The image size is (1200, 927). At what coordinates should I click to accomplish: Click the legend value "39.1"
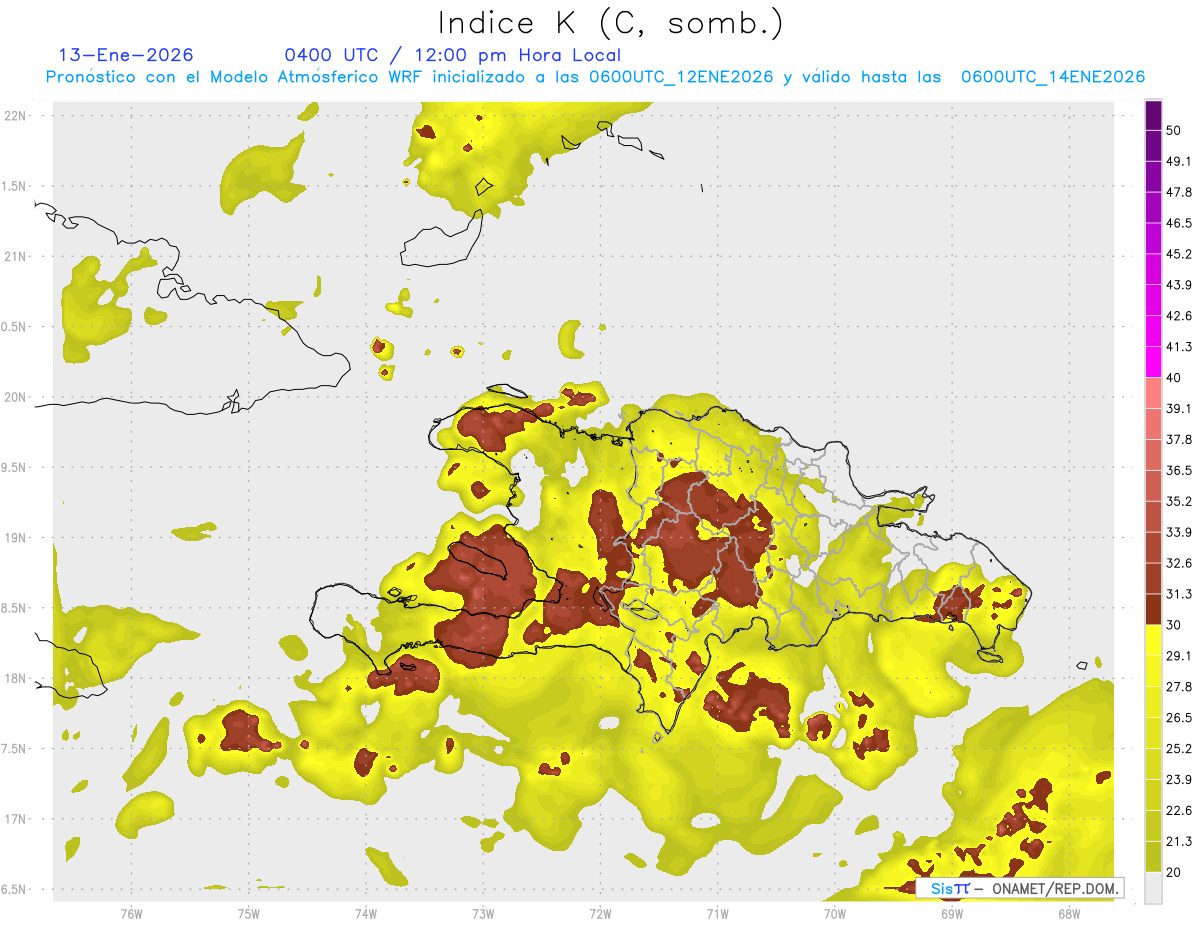(1179, 409)
